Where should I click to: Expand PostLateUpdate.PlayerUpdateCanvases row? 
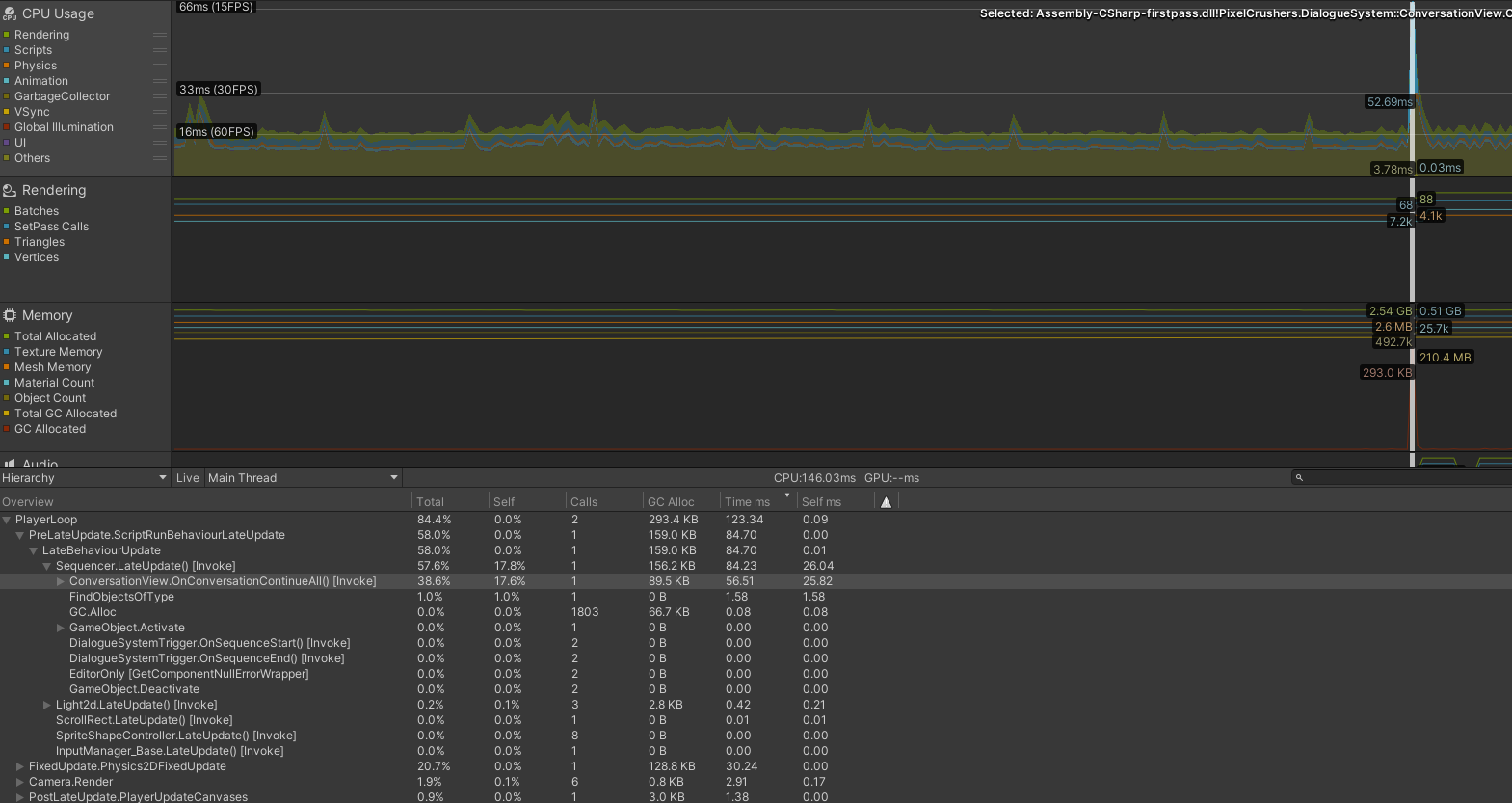(x=19, y=797)
